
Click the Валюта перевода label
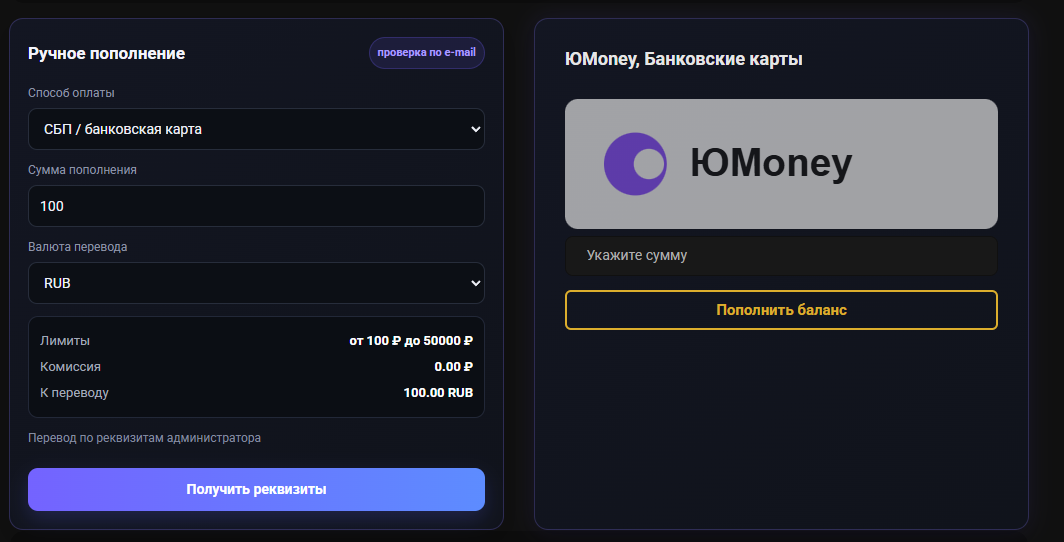click(77, 247)
